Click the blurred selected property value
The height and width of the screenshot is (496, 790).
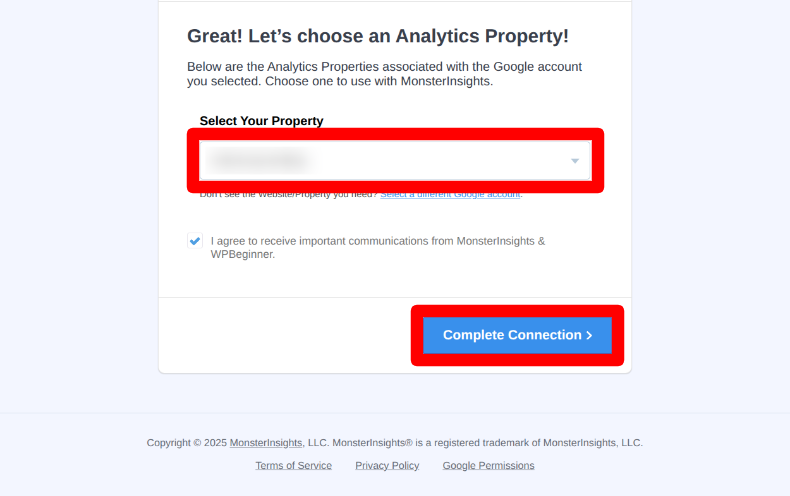(259, 160)
